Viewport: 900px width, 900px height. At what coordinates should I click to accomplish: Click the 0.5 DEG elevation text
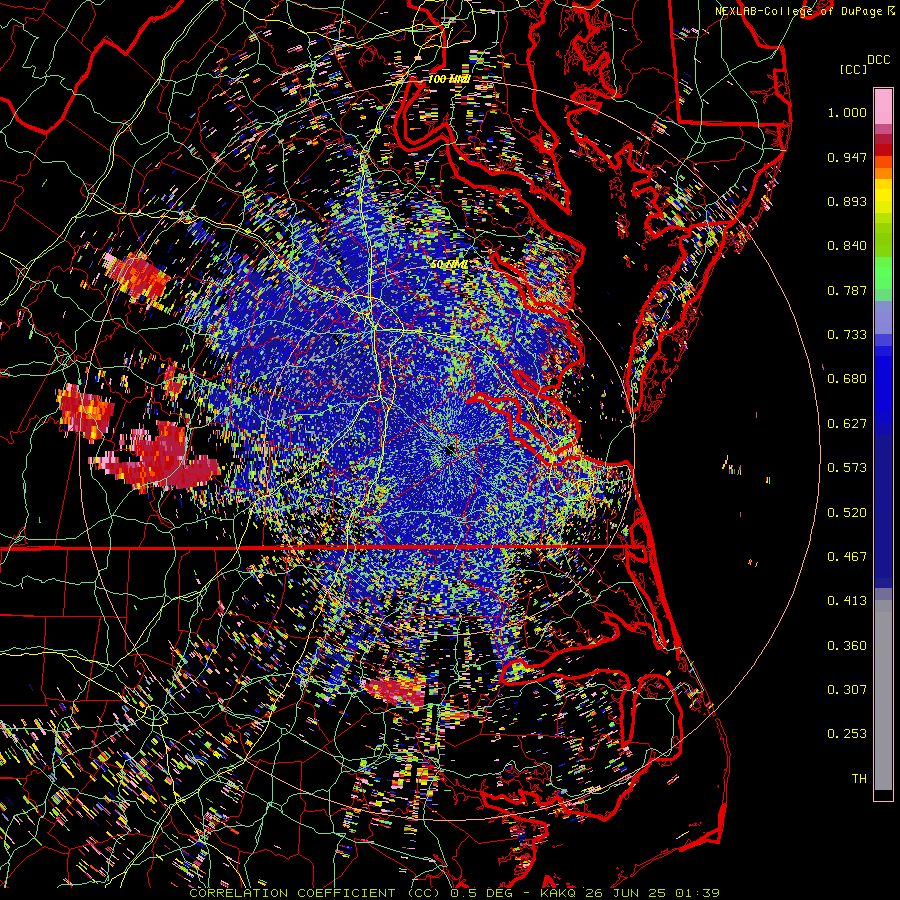tap(482, 893)
